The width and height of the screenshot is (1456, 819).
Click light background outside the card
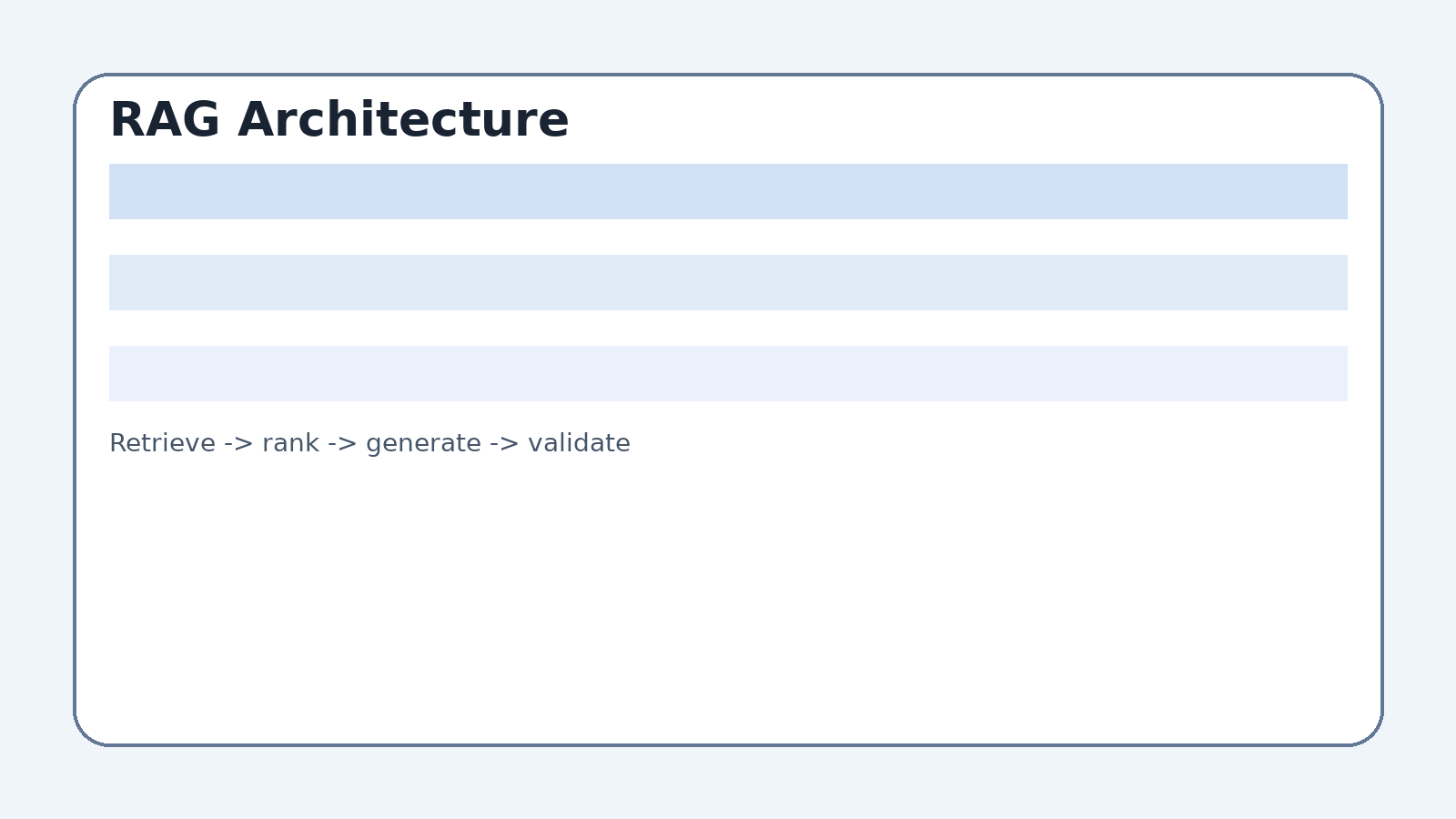pos(36,409)
